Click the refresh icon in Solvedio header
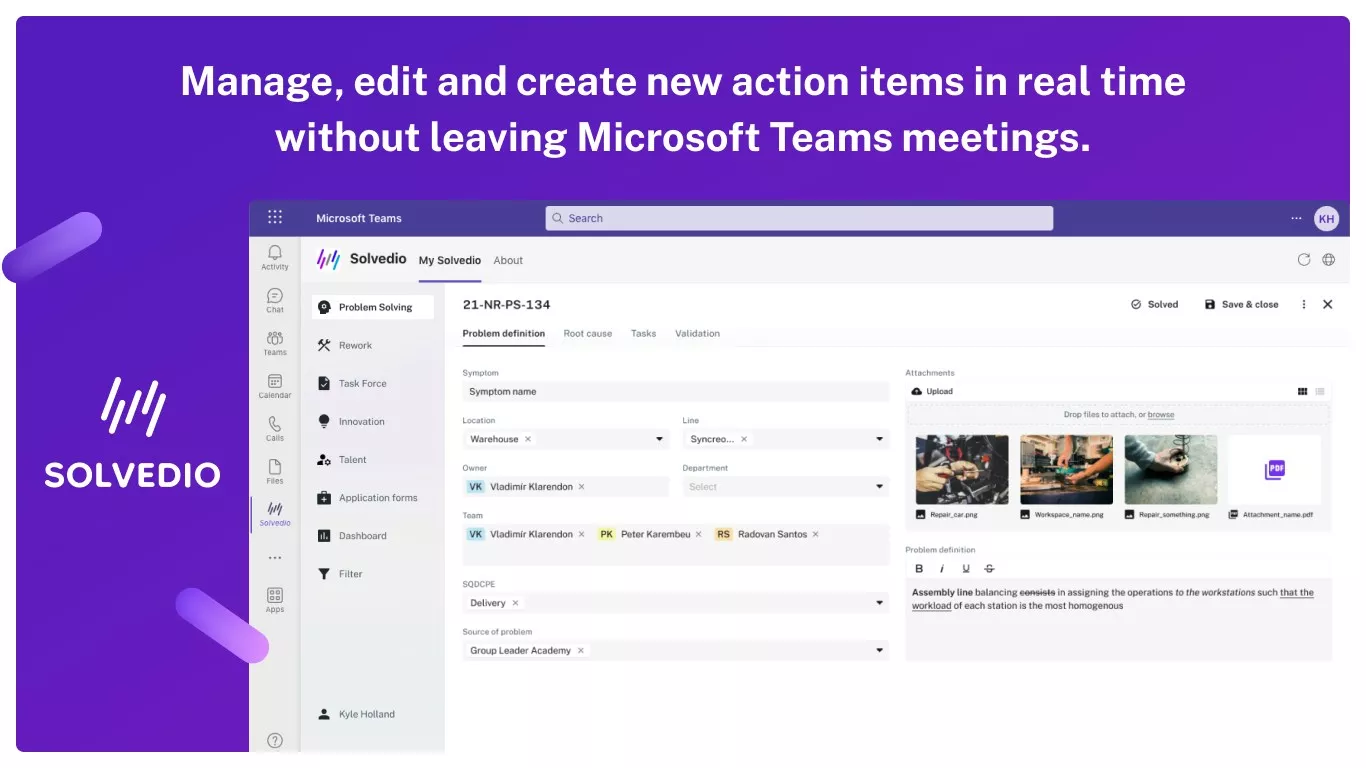 click(1304, 260)
